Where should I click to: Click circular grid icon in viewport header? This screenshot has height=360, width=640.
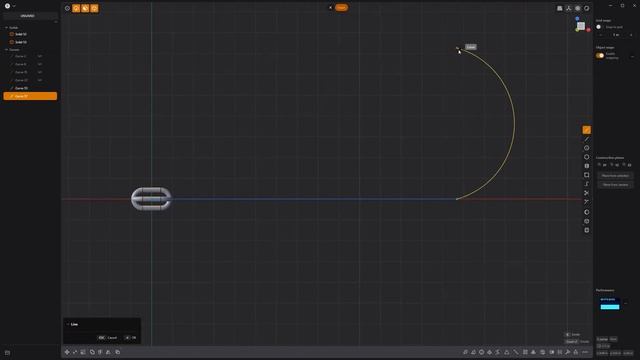click(578, 8)
